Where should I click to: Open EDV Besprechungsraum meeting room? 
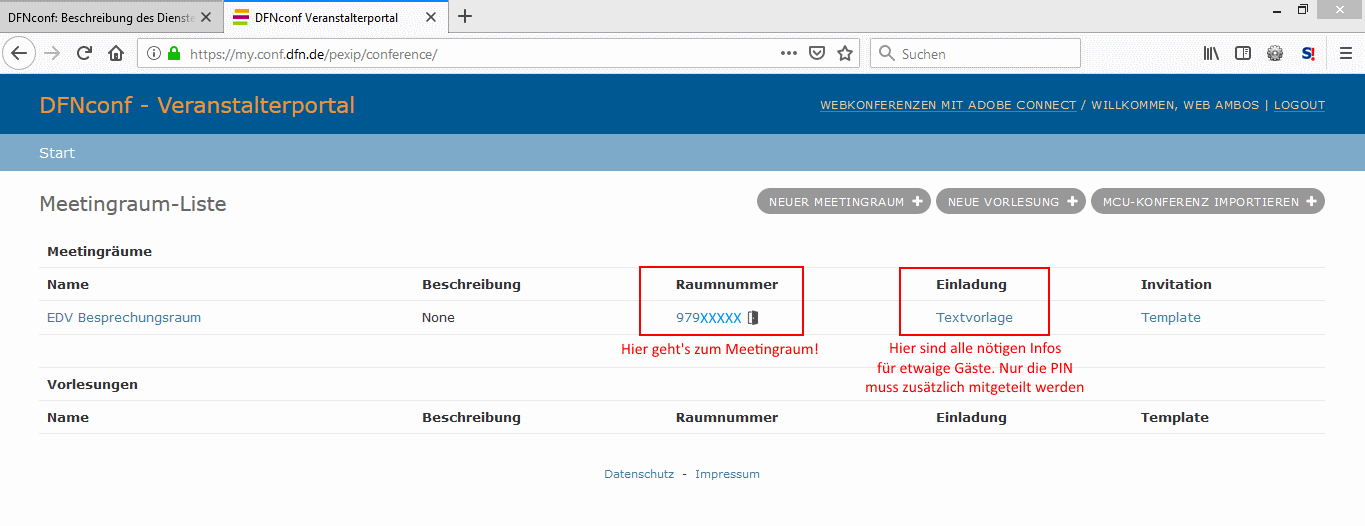click(124, 318)
